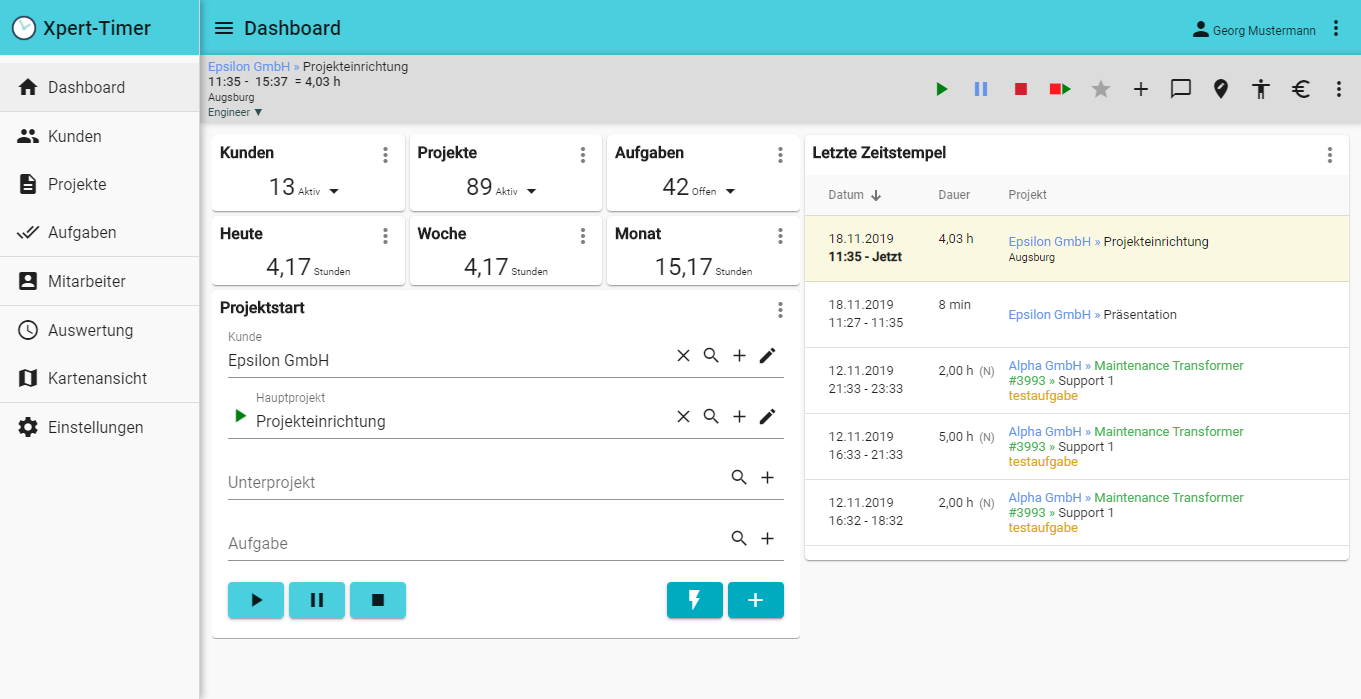Viewport: 1361px width, 699px height.
Task: Click the gray star favorite icon
Action: point(1101,89)
